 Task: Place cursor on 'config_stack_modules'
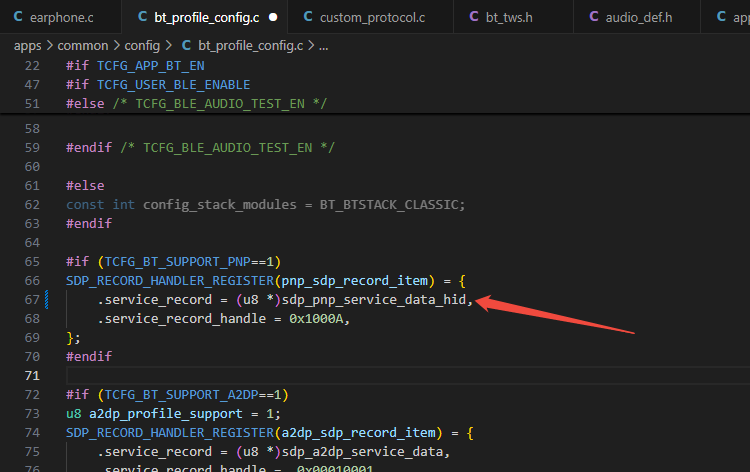(x=220, y=205)
